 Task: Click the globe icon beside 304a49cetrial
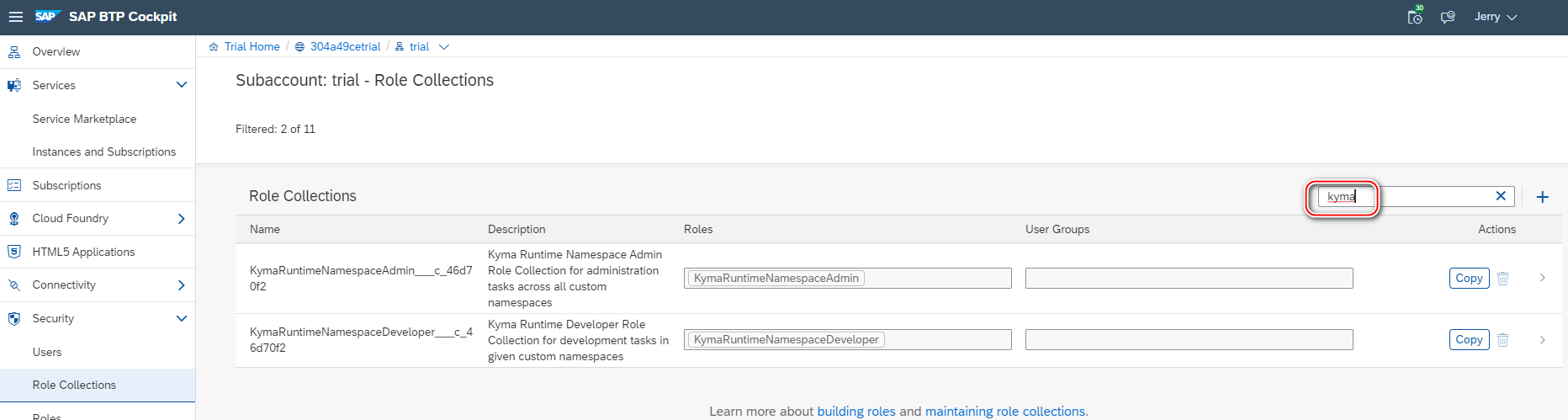[x=299, y=47]
